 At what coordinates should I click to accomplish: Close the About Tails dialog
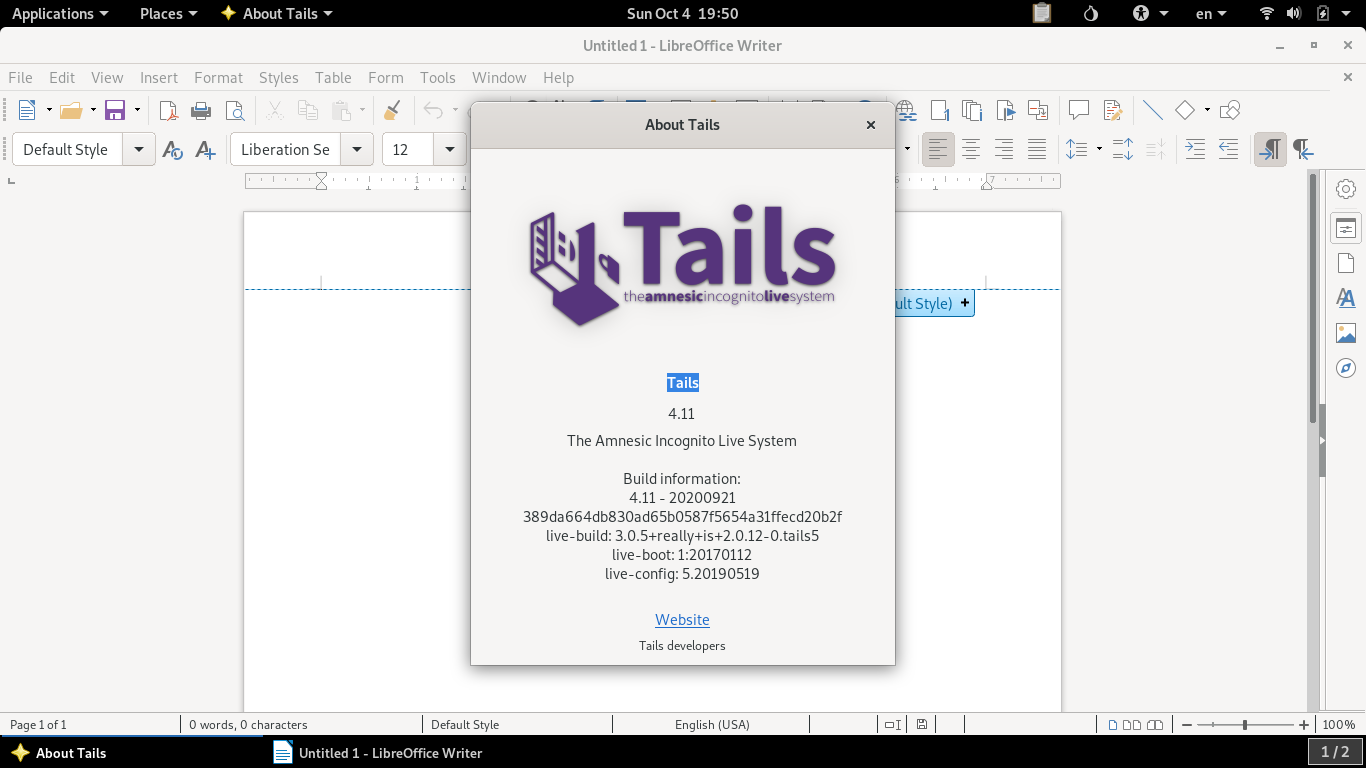coord(871,125)
